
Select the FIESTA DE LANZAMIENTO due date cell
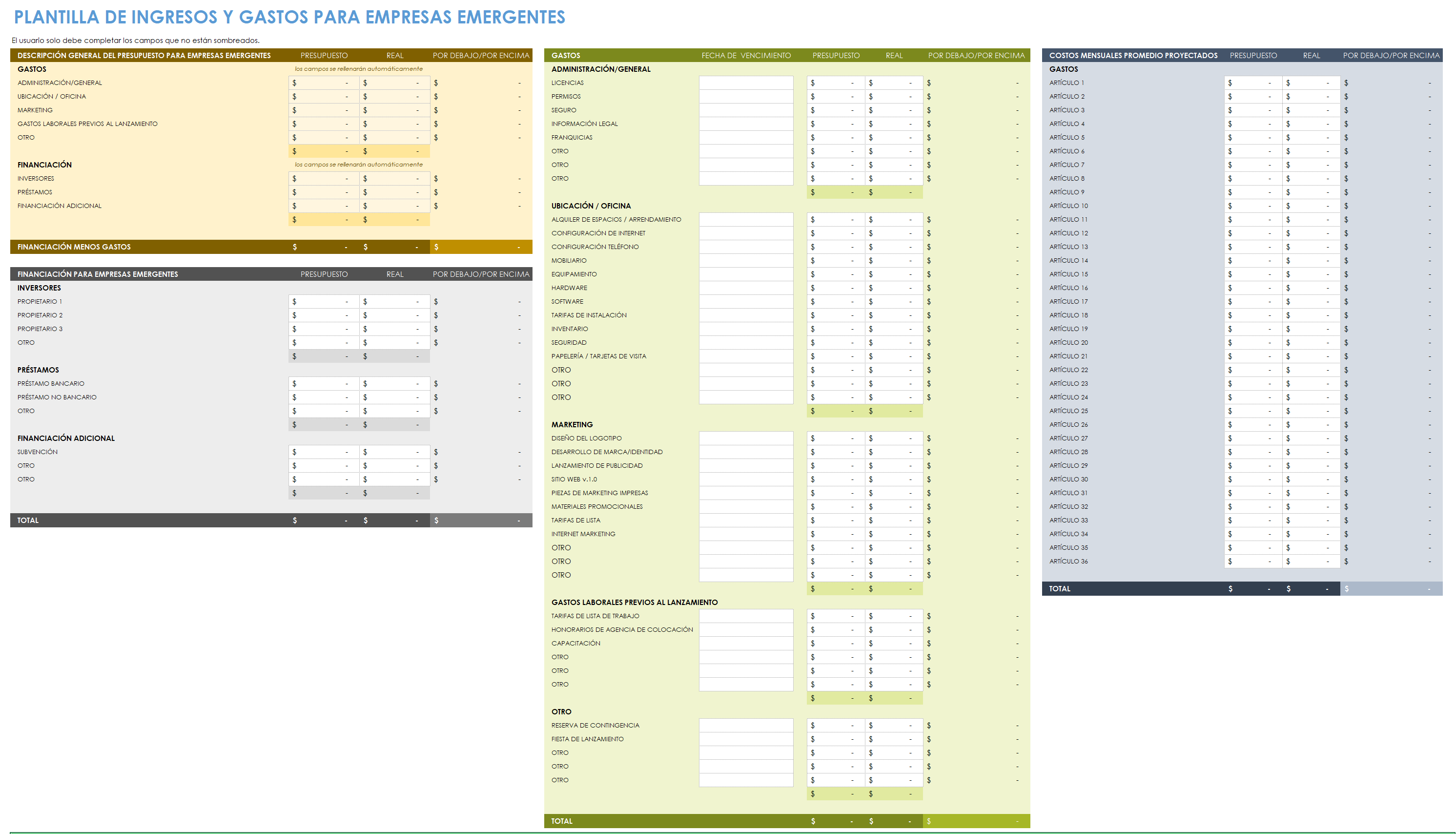point(745,739)
